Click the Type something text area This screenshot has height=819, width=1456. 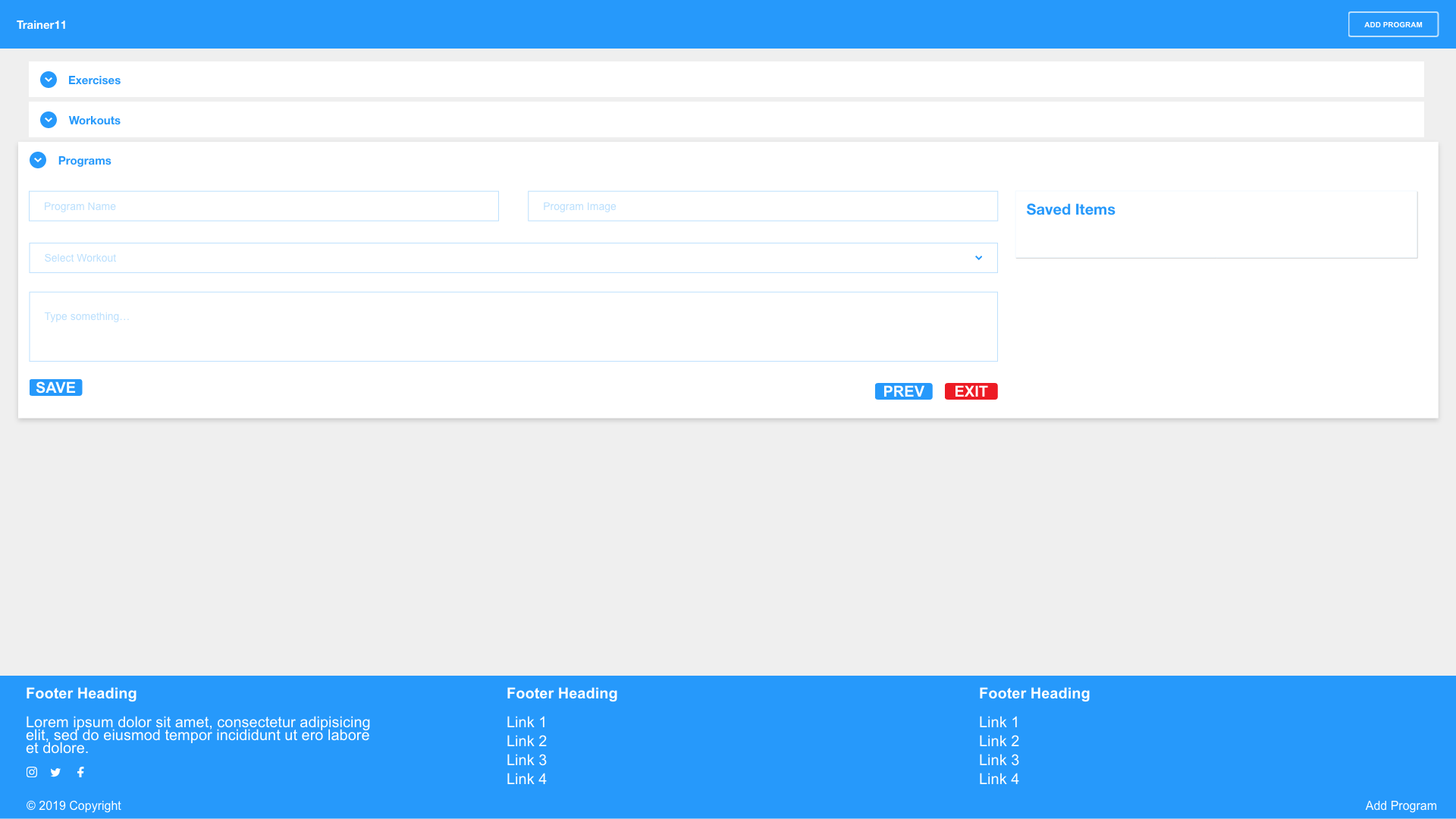pyautogui.click(x=513, y=327)
